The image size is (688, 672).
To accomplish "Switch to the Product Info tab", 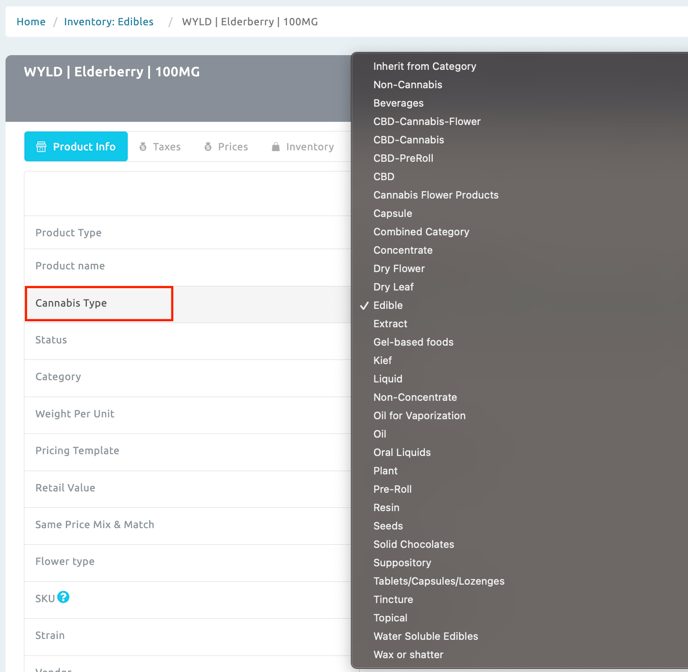I will 76,147.
